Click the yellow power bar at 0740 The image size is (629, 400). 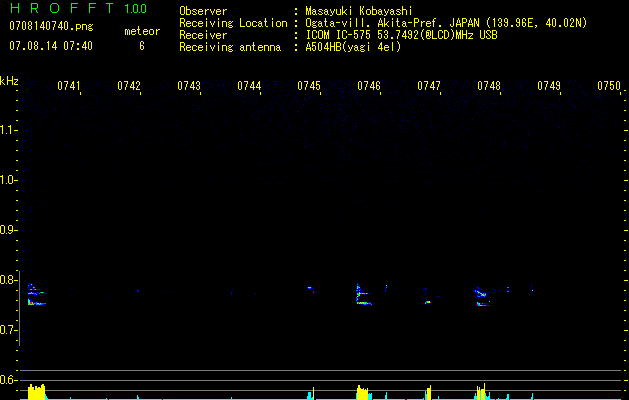point(37,392)
